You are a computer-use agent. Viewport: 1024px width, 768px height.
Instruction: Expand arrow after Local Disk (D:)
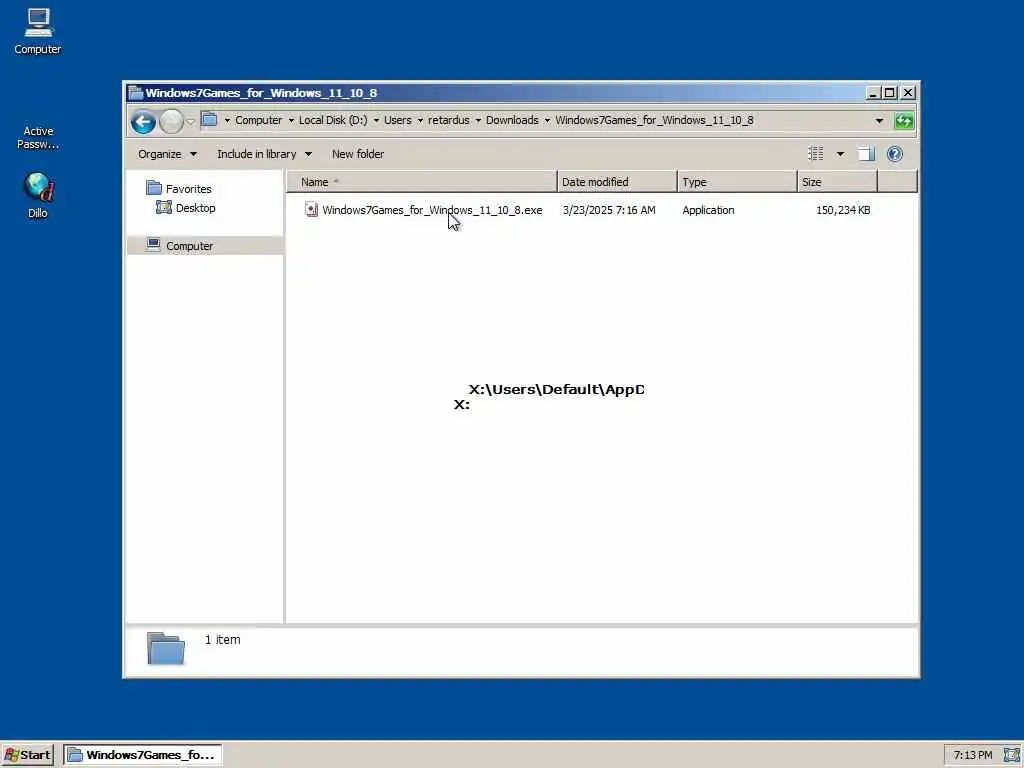coord(376,120)
